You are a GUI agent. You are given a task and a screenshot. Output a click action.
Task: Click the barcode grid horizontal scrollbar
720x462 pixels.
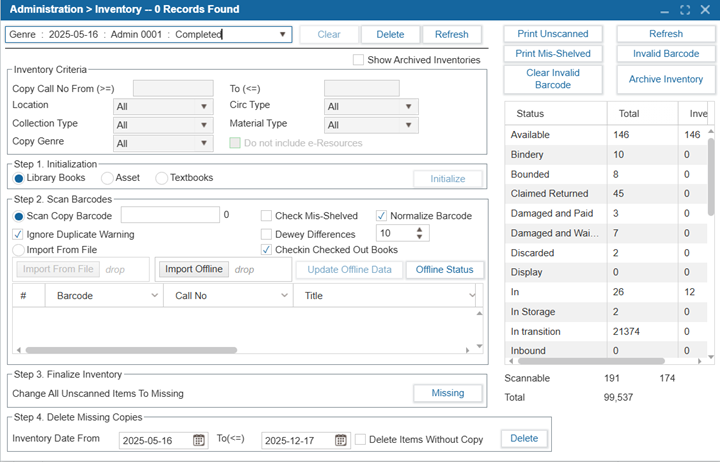[x=131, y=350]
